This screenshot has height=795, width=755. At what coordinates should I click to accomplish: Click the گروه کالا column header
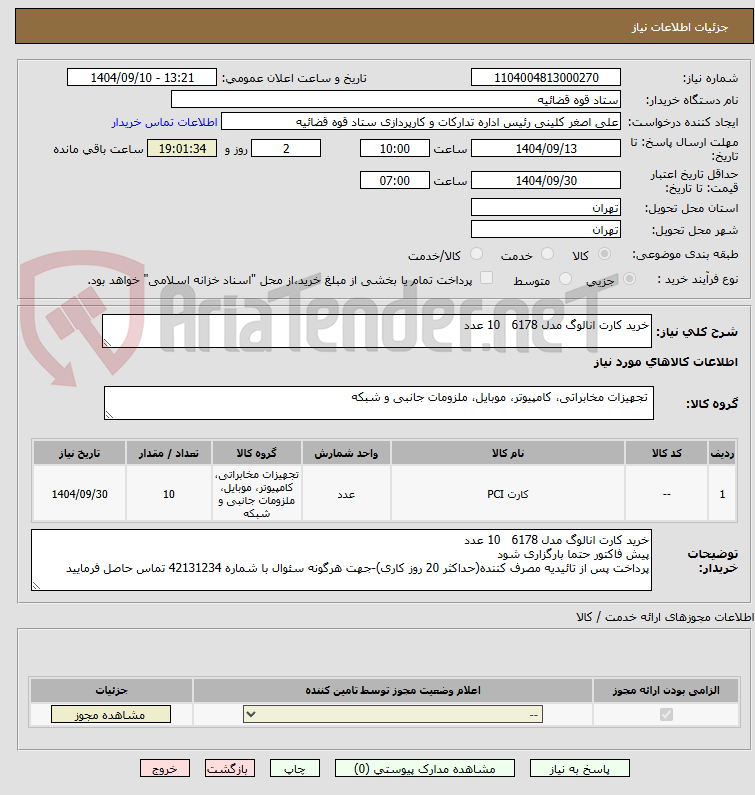257,453
